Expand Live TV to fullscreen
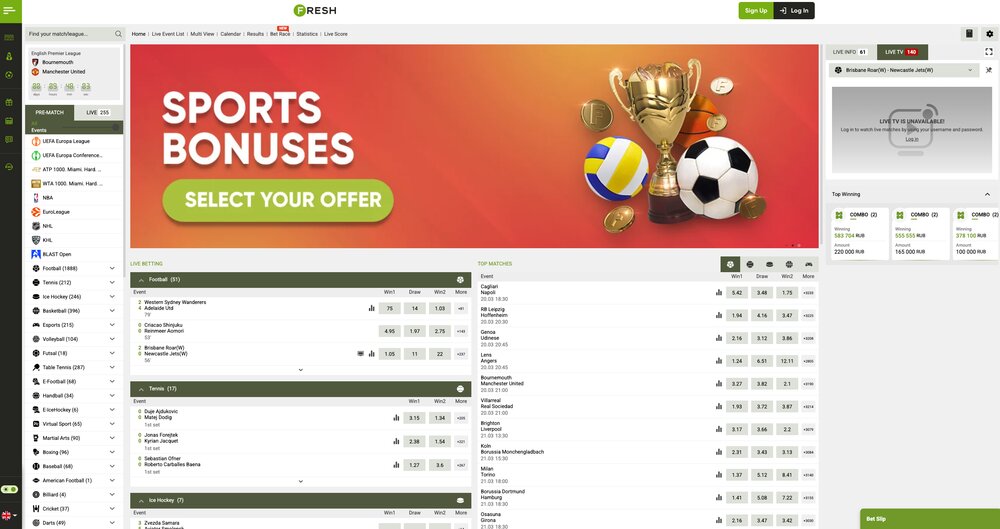 click(x=989, y=52)
